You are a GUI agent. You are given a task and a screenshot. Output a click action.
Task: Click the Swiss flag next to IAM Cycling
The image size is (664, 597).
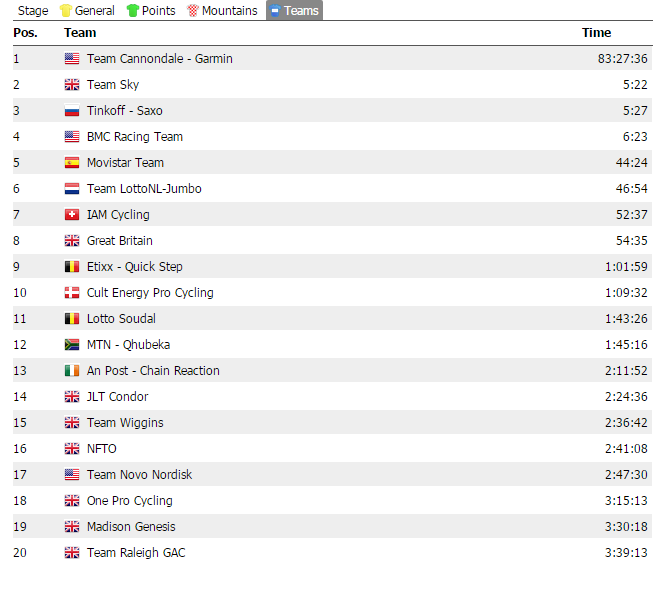click(x=72, y=215)
